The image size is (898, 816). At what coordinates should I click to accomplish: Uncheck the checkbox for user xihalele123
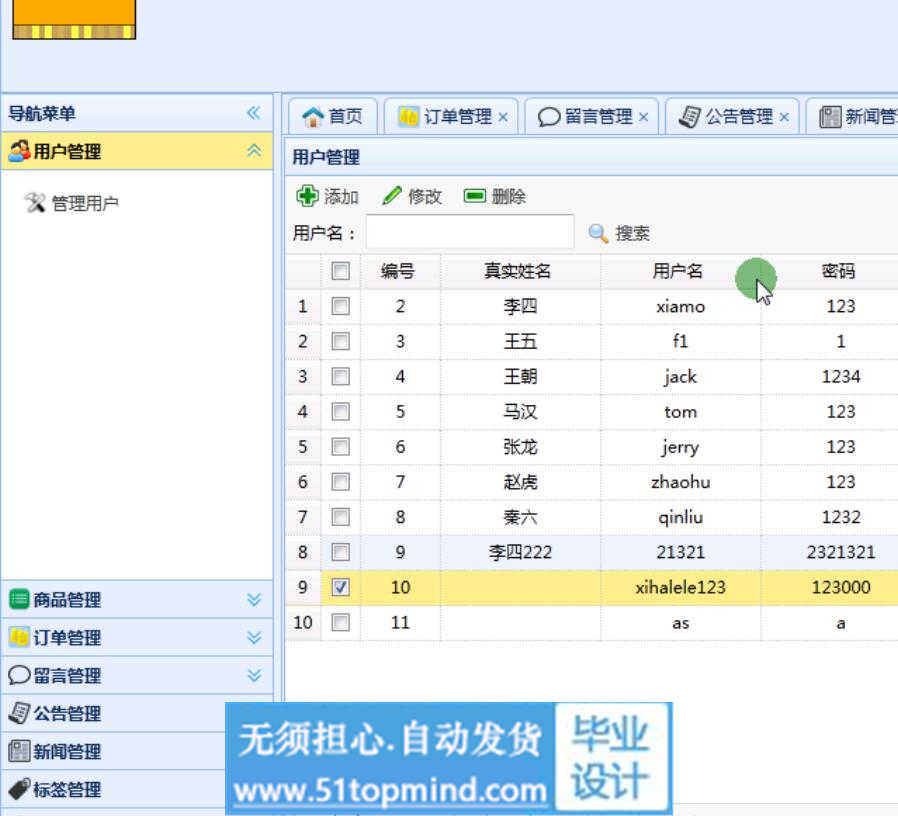click(x=341, y=588)
